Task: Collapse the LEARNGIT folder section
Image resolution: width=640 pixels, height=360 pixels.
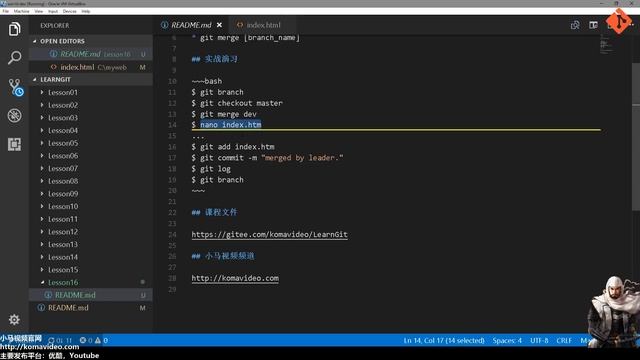Action: [91, 80]
